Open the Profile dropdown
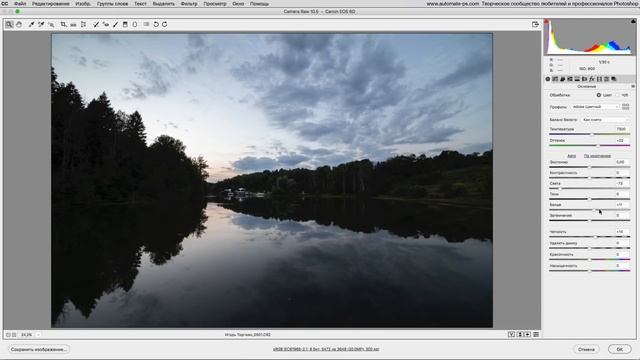 [x=595, y=107]
